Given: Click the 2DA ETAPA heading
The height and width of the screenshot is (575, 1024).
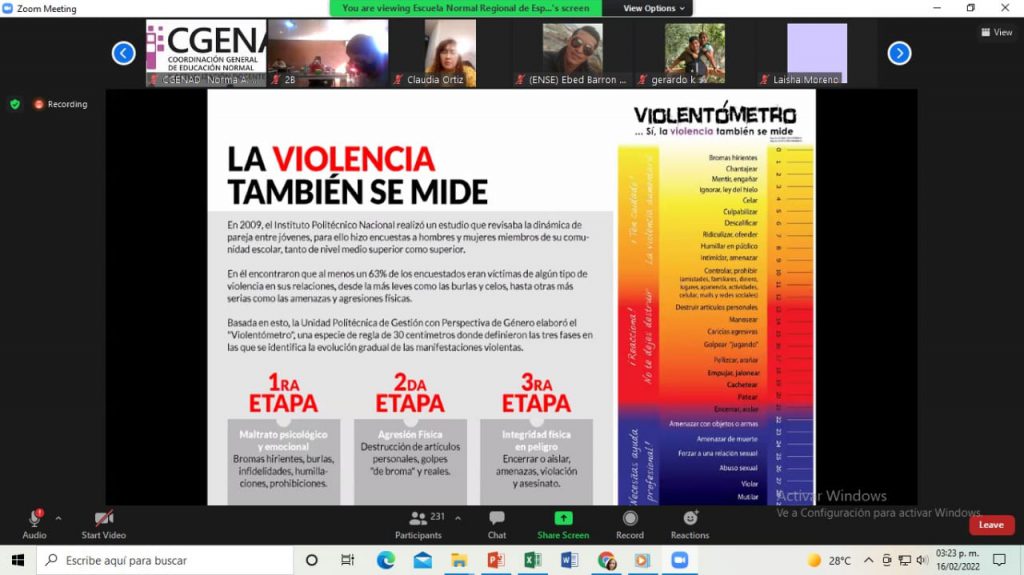Looking at the screenshot, I should [410, 393].
